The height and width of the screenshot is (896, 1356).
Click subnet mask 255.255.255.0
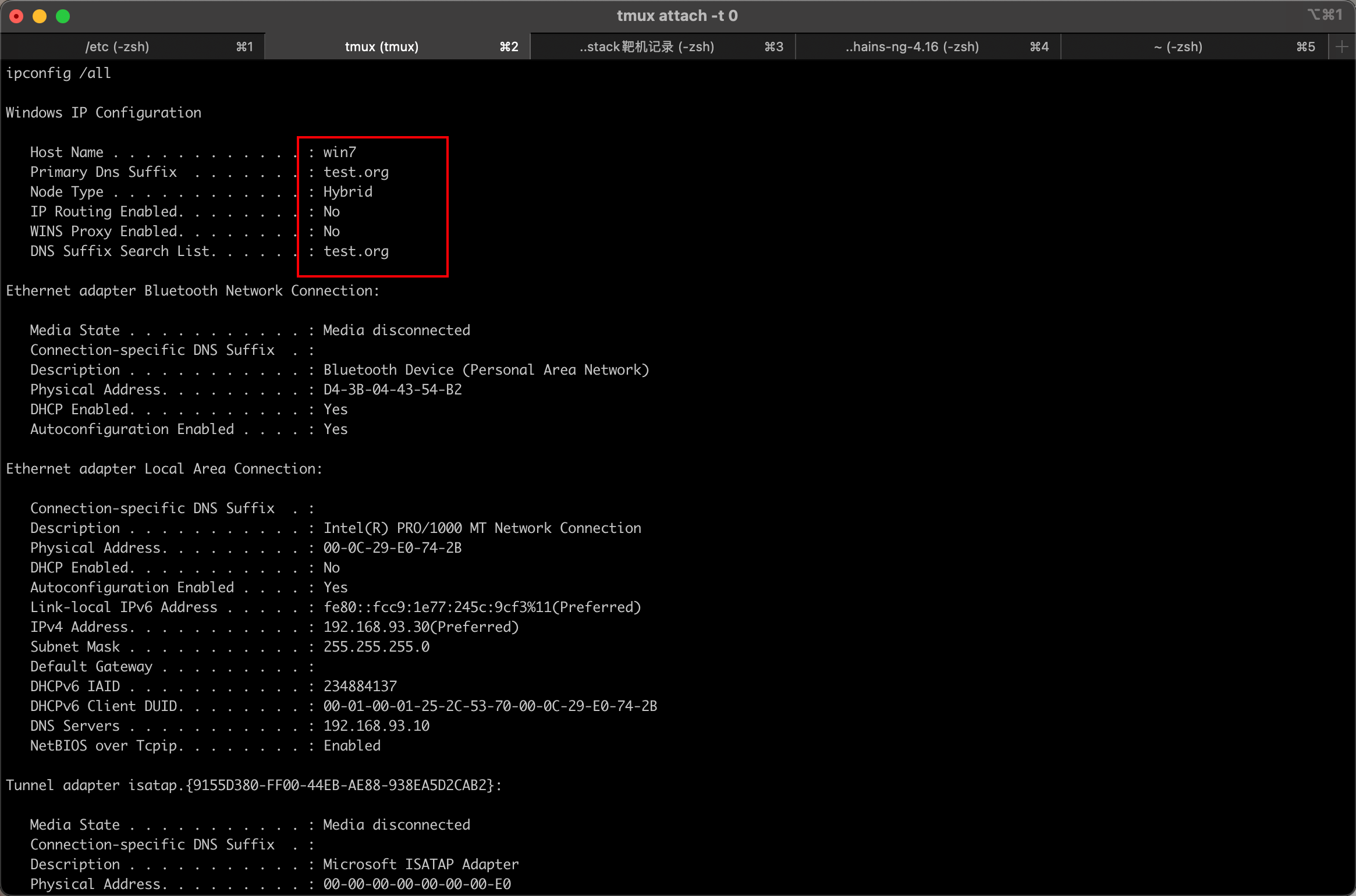point(377,647)
